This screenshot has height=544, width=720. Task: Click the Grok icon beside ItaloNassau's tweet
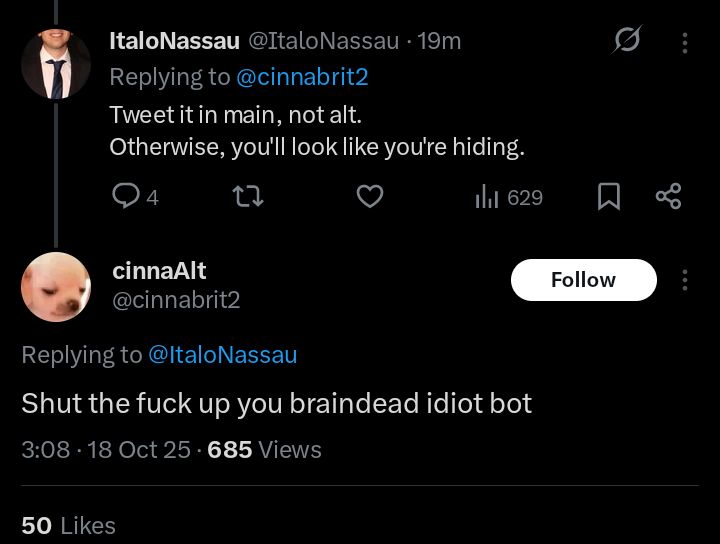click(626, 41)
